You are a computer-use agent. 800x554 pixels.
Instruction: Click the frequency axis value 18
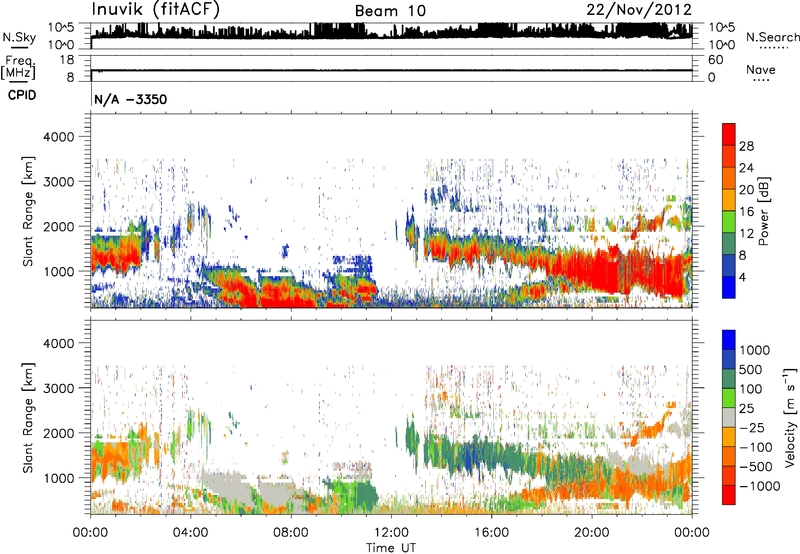tap(67, 60)
